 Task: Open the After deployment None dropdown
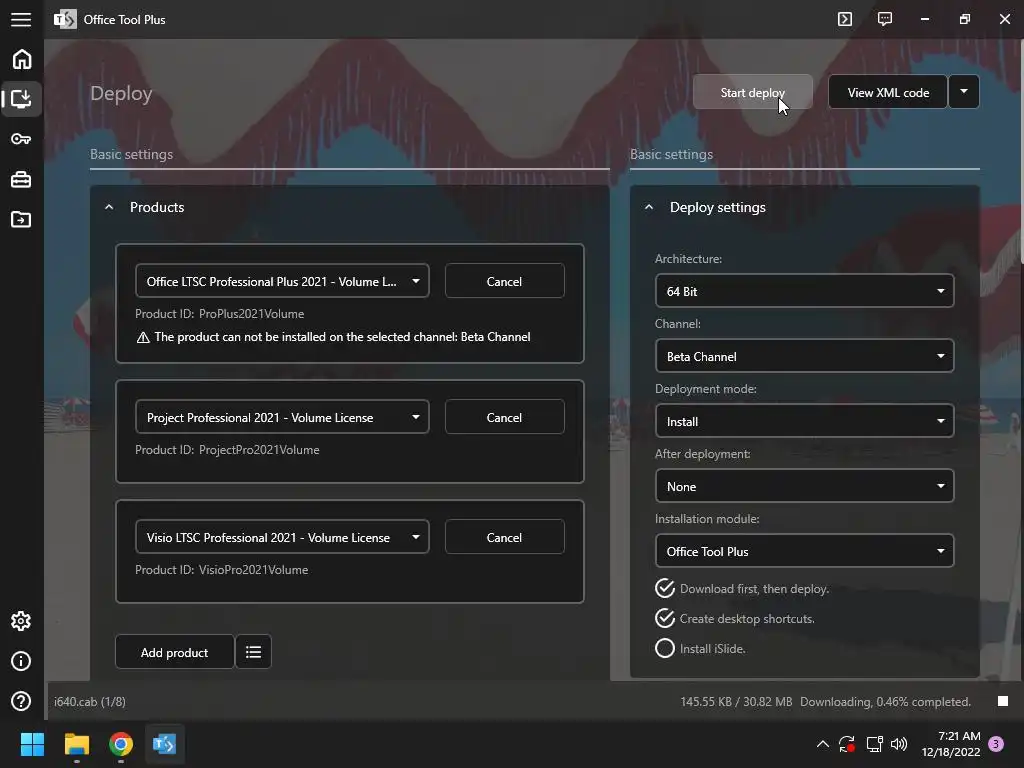click(x=804, y=487)
